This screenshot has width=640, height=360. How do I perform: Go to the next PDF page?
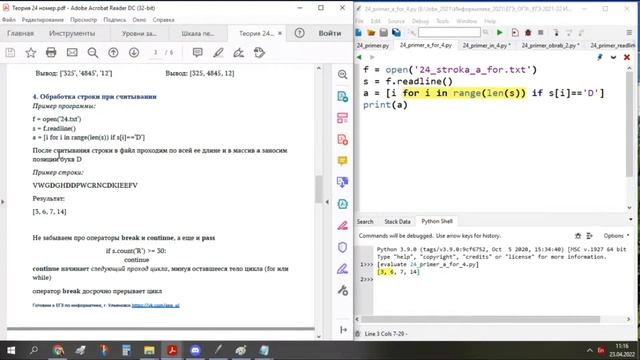pyautogui.click(x=134, y=52)
